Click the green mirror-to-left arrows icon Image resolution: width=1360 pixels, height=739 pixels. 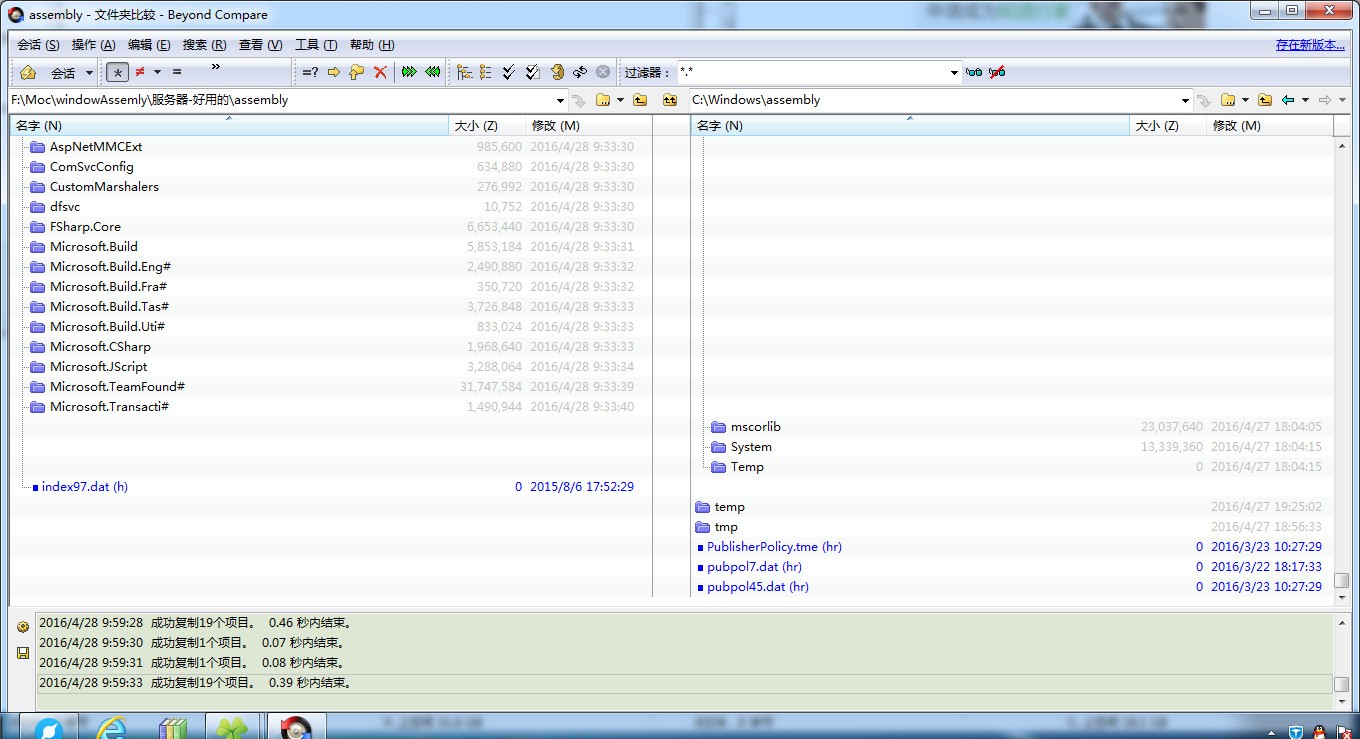tap(433, 72)
